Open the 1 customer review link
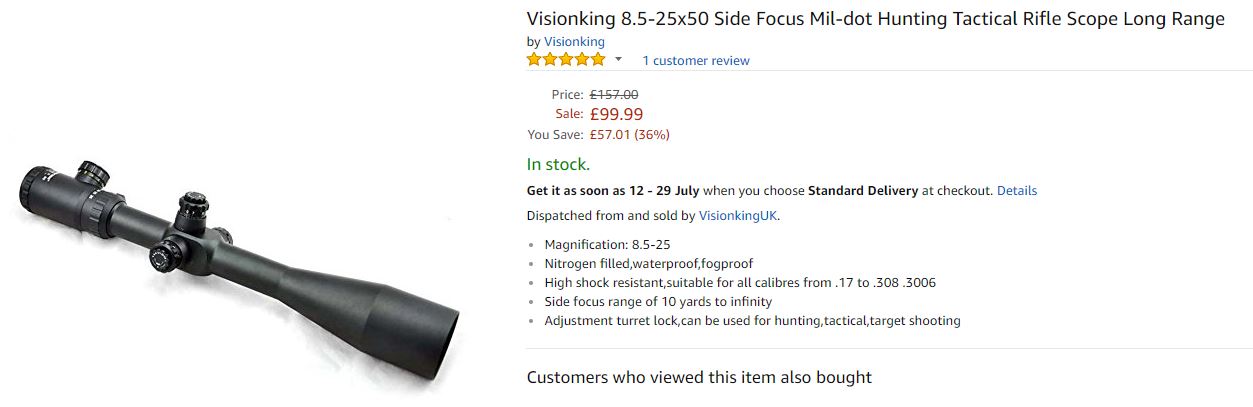Image resolution: width=1253 pixels, height=407 pixels. tap(695, 61)
